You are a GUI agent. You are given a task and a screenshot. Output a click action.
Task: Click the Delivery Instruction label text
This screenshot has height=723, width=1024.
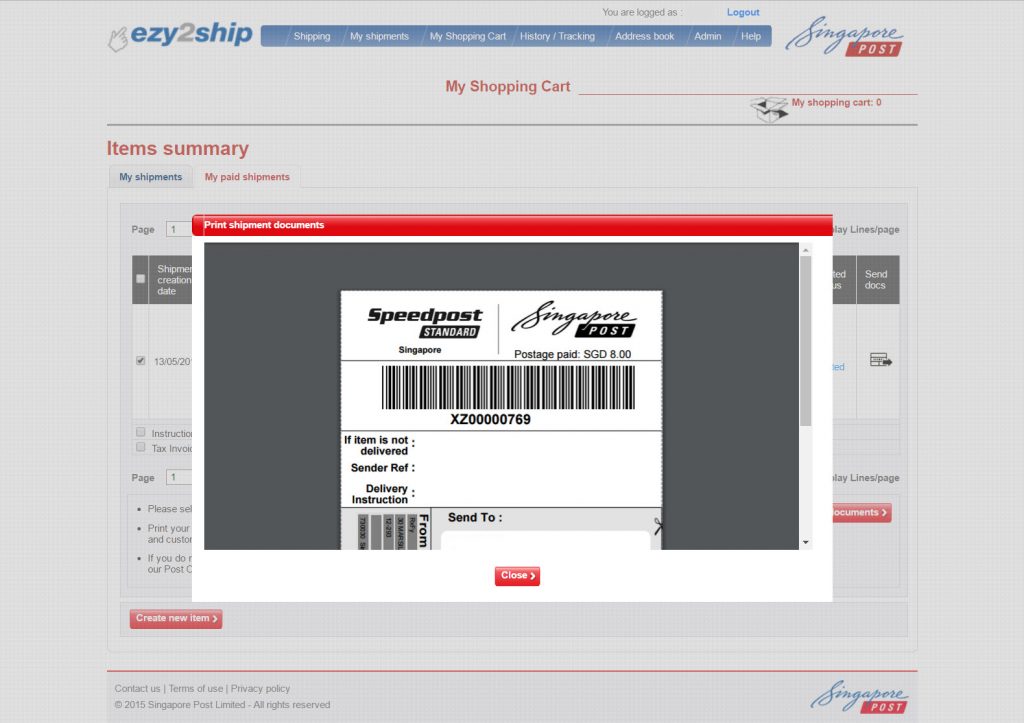pyautogui.click(x=383, y=494)
